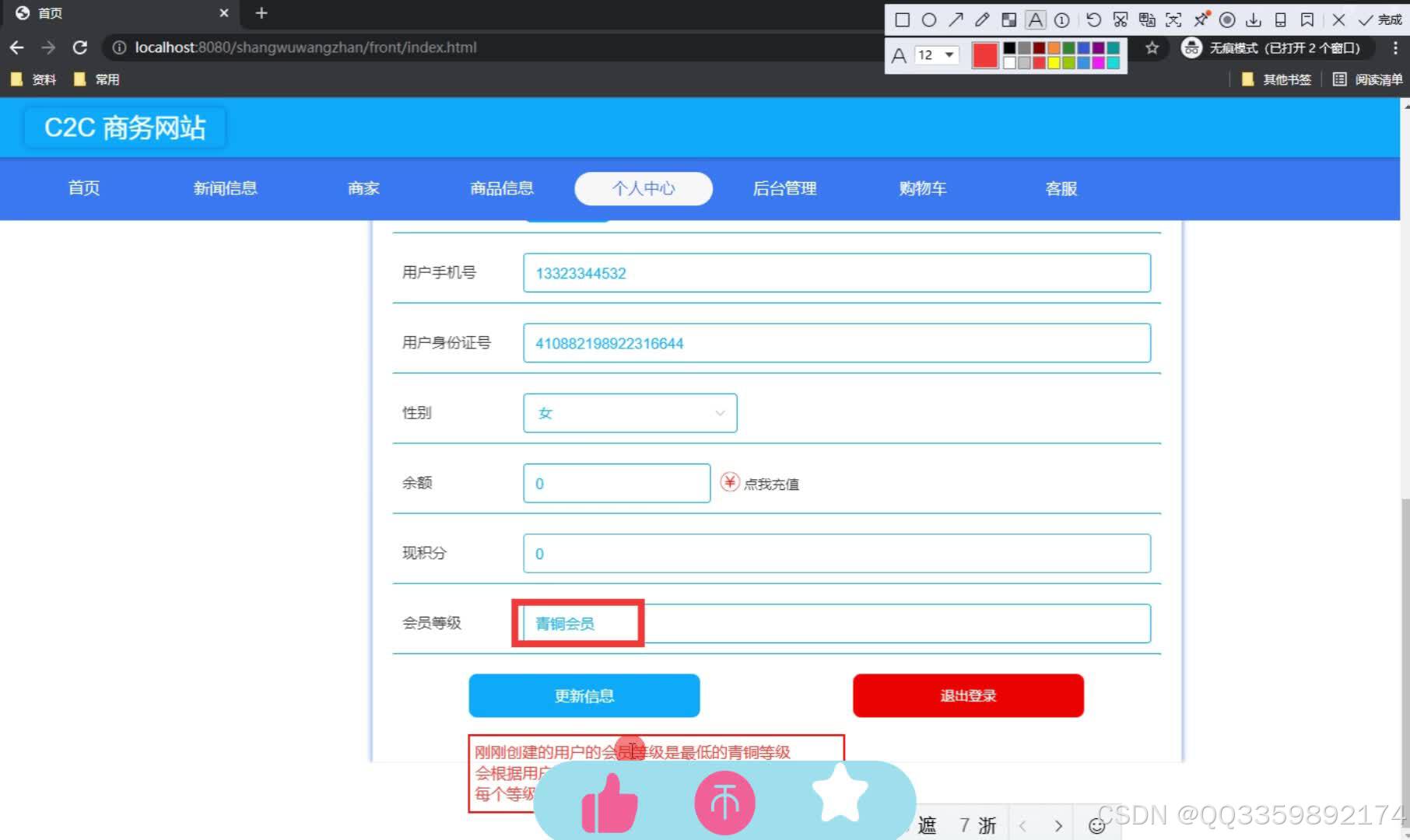The height and width of the screenshot is (840, 1410).
Task: Select the pencil drawing tool
Action: click(x=981, y=19)
